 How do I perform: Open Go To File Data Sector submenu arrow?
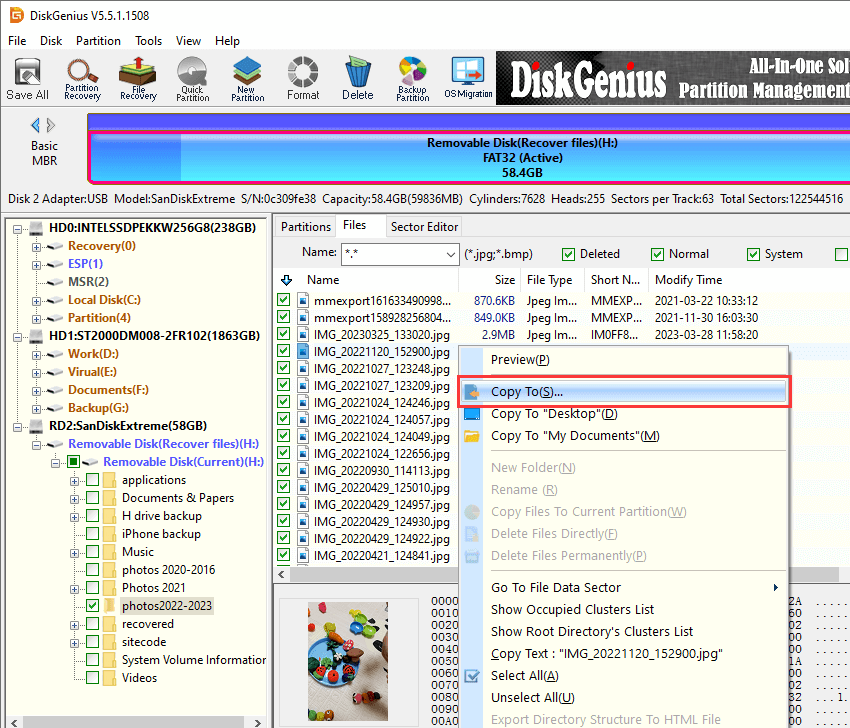(776, 588)
